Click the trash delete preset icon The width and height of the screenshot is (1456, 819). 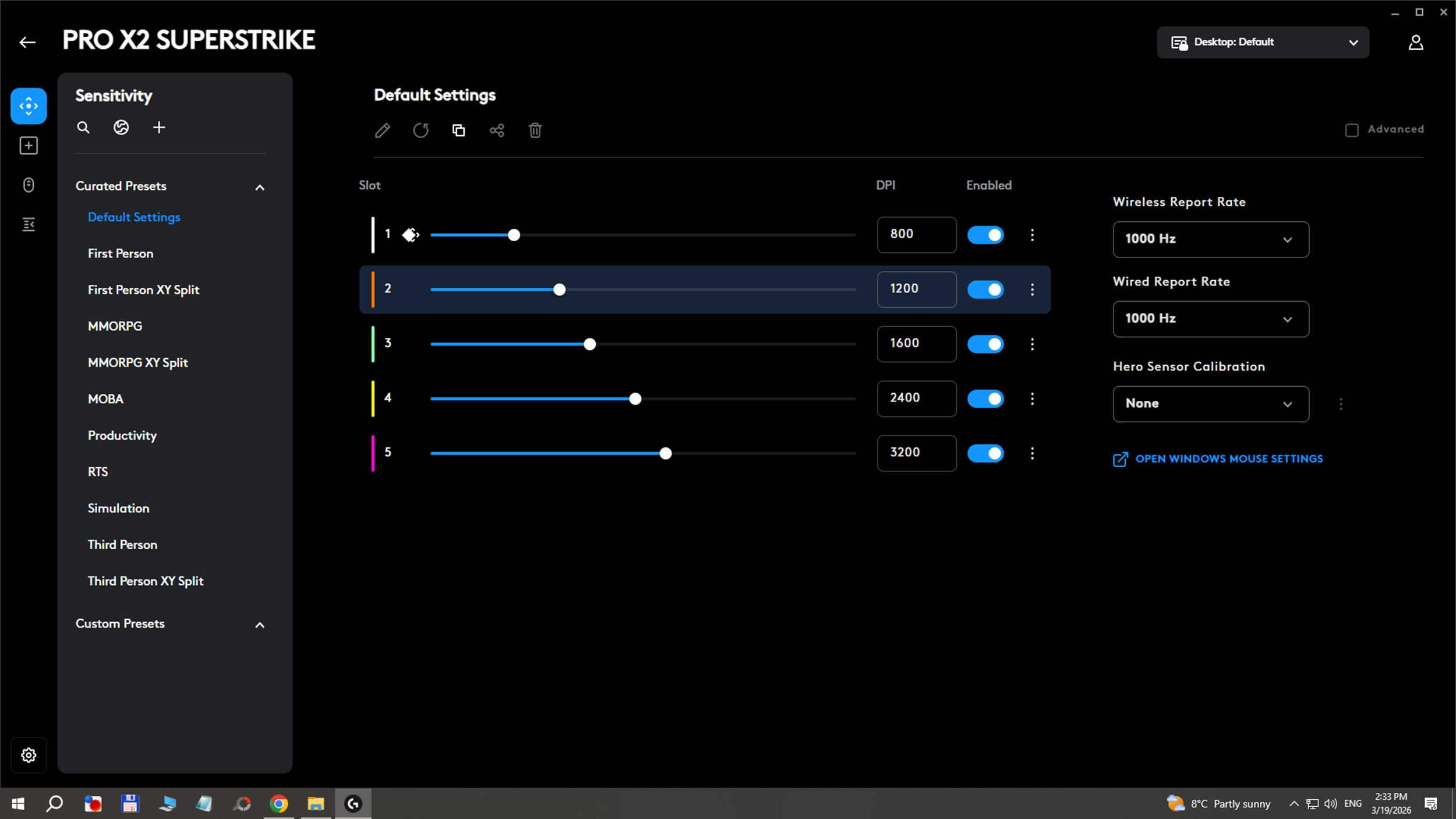pos(535,130)
